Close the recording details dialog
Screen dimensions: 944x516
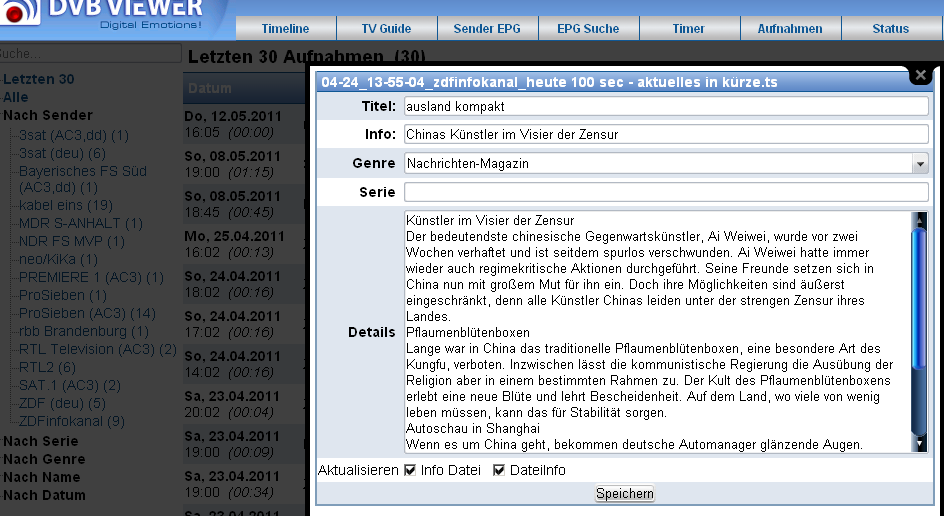click(x=920, y=75)
